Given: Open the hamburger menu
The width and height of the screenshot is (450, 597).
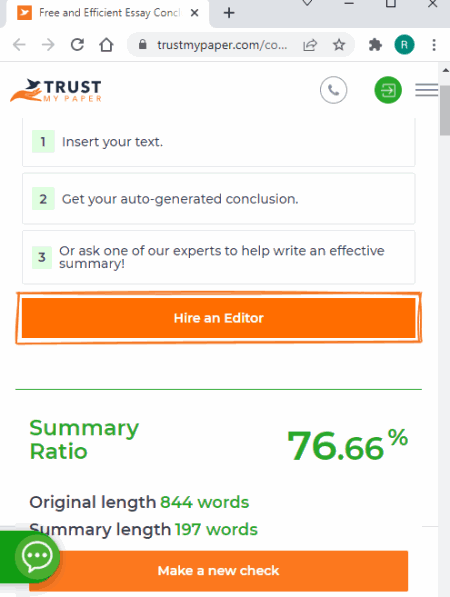Looking at the screenshot, I should pyautogui.click(x=426, y=90).
